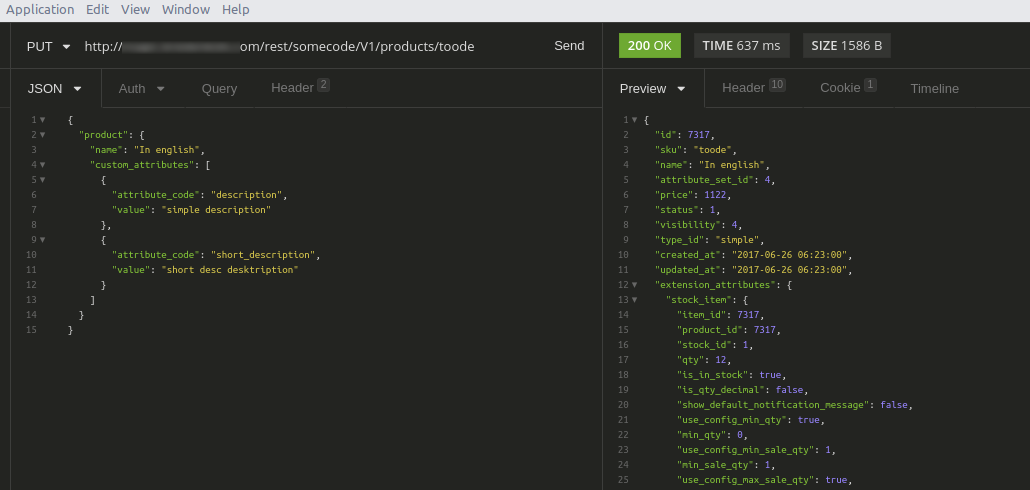Open the Preview mode dropdown

pos(653,89)
